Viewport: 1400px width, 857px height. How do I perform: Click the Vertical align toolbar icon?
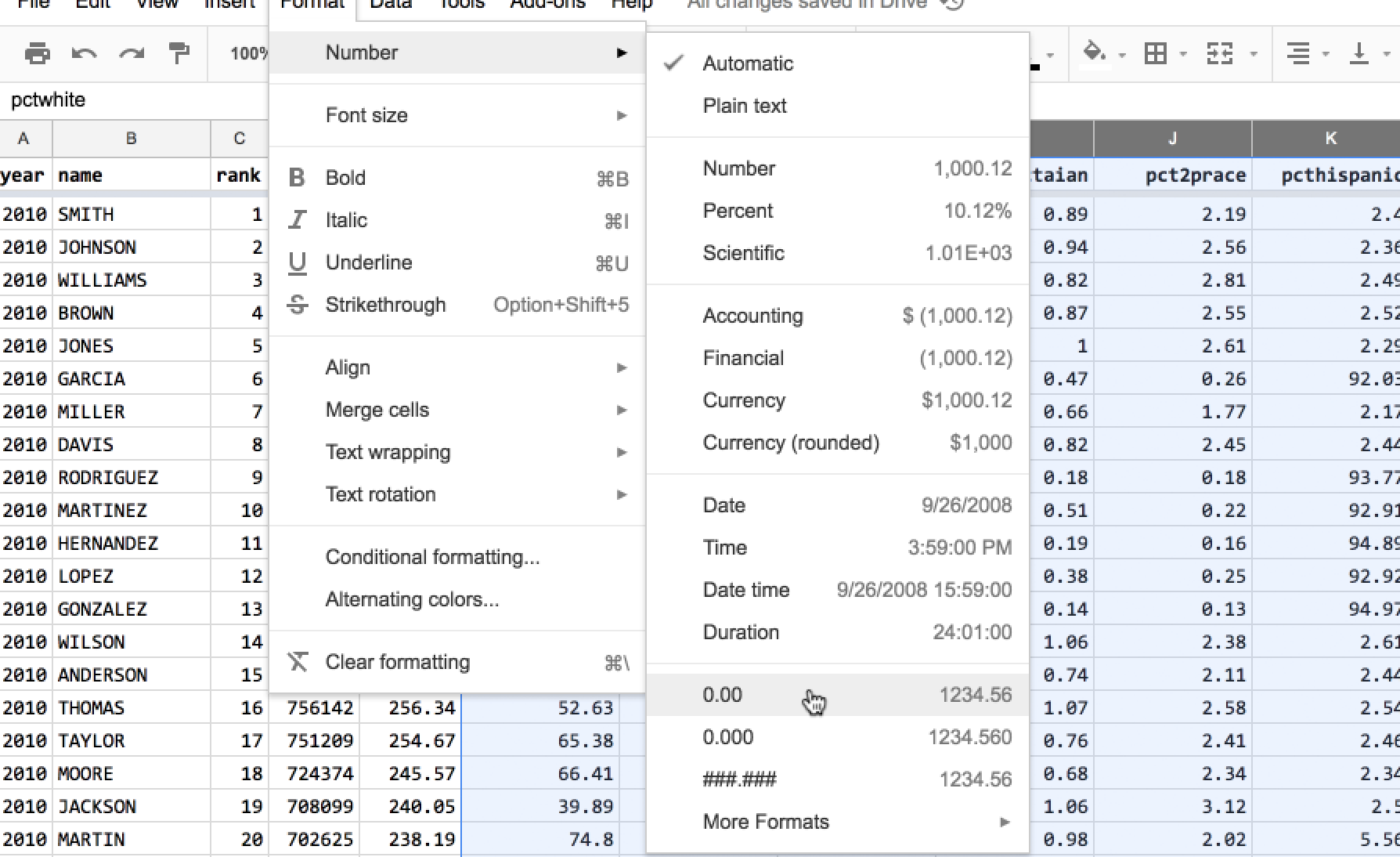pos(1359,53)
